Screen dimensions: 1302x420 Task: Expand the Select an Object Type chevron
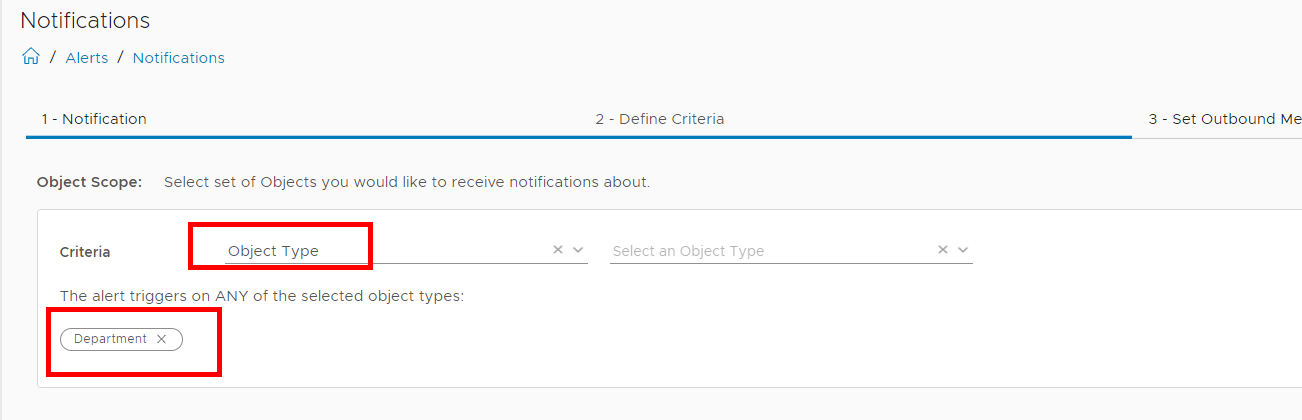(963, 250)
